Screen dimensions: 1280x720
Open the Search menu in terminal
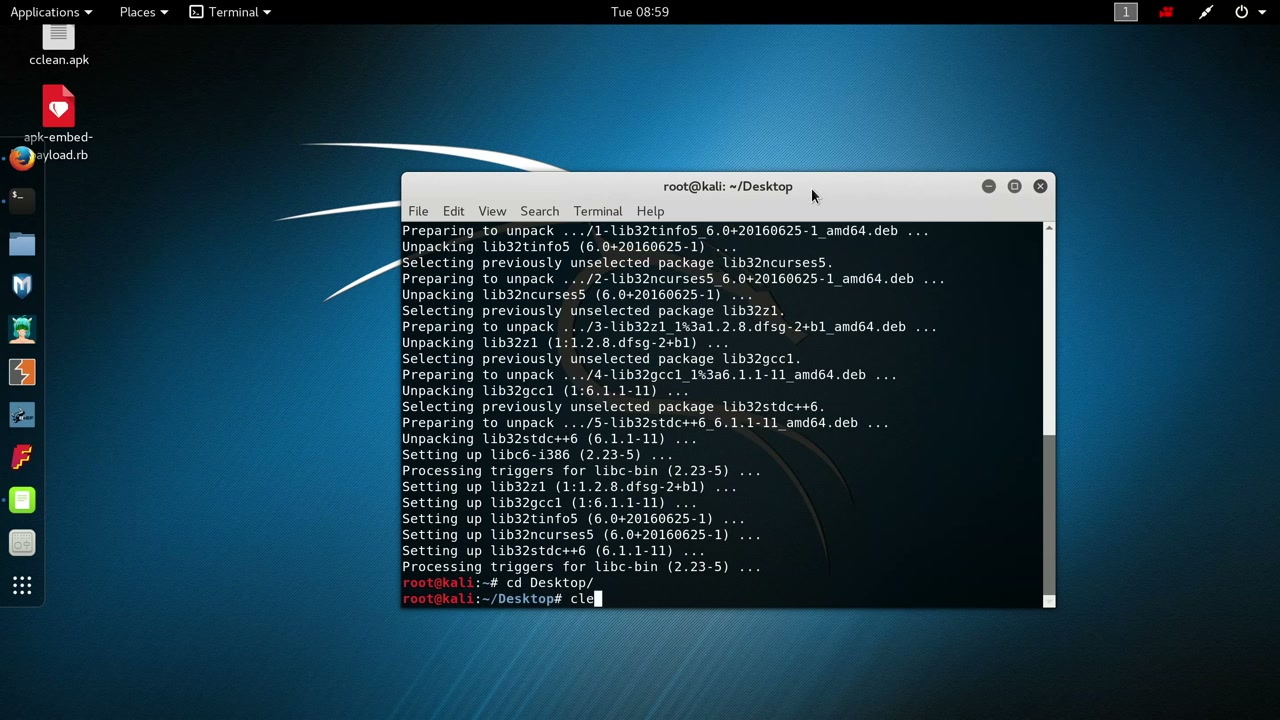click(x=539, y=211)
